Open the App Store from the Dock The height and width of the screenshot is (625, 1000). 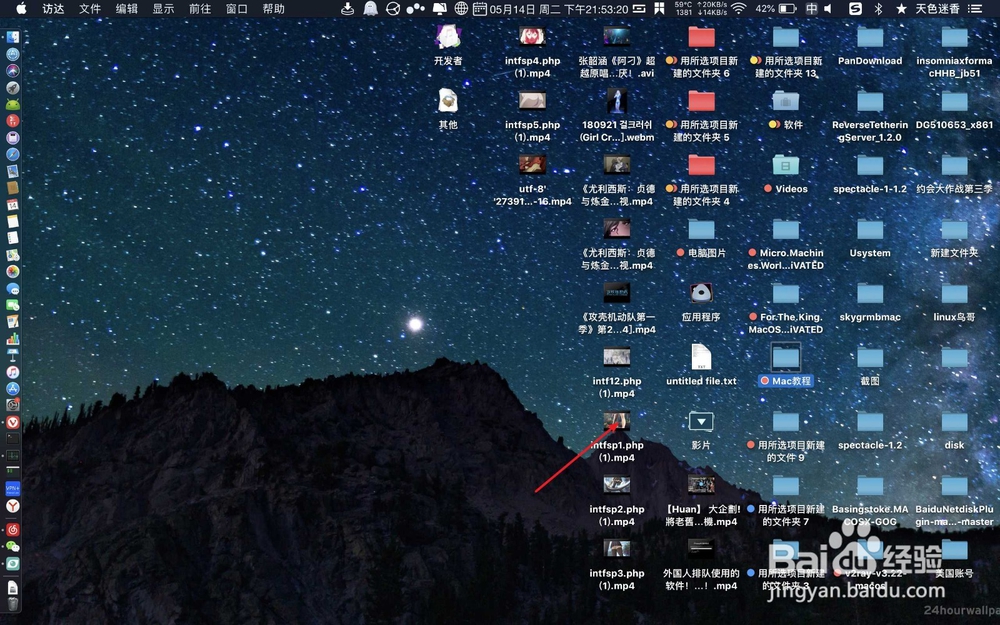tap(12, 388)
